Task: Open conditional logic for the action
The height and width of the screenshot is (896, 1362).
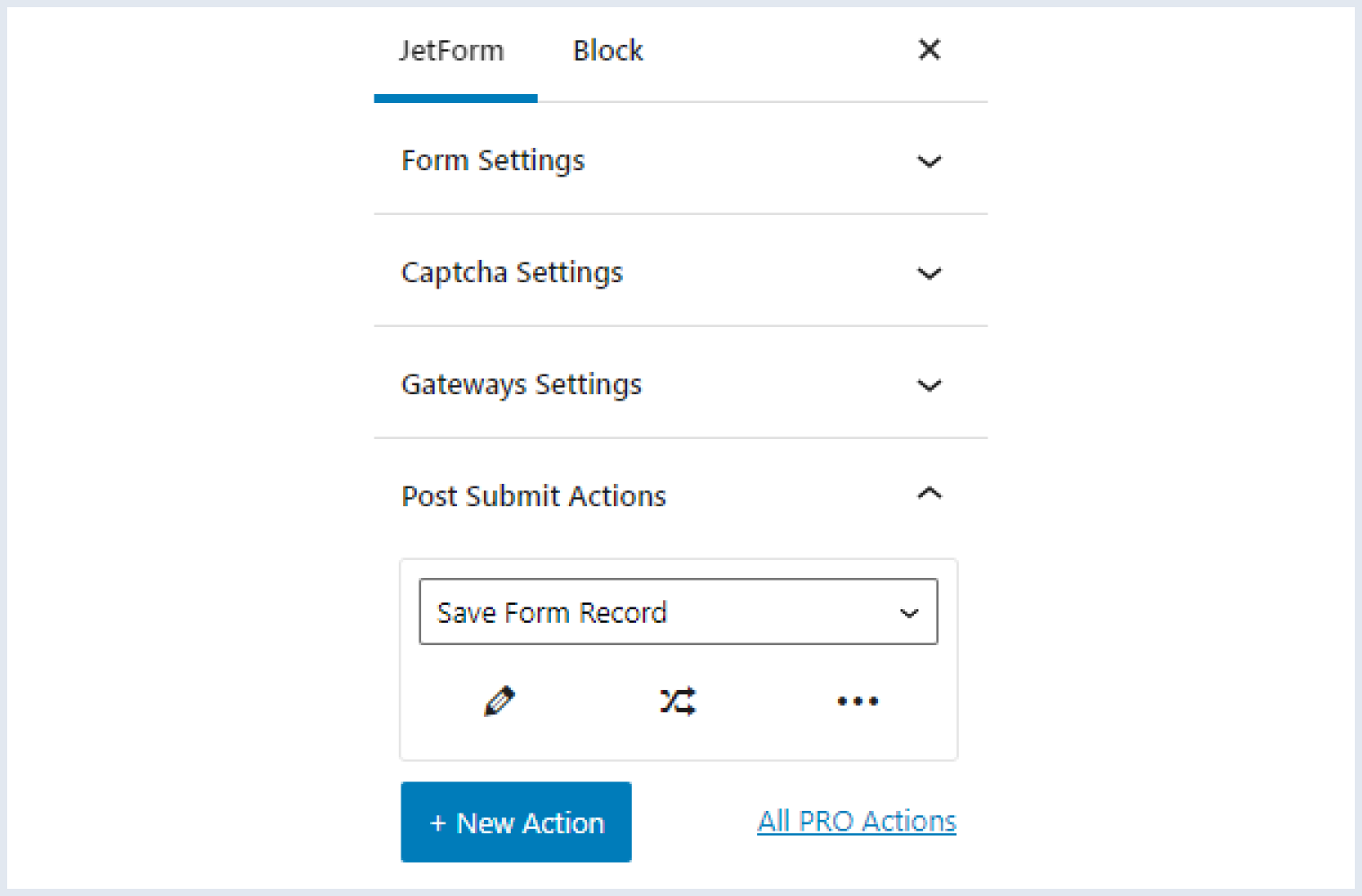Action: coord(677,701)
